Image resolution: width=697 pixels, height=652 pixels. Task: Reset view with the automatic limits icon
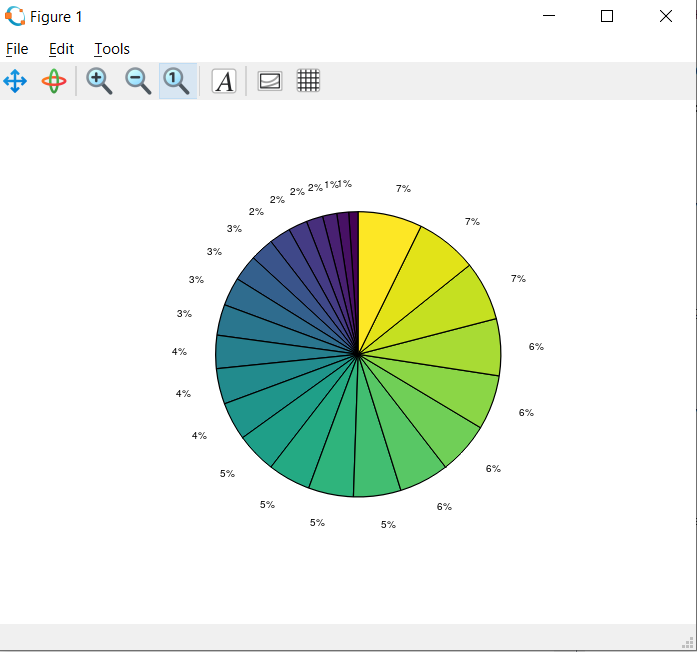(x=177, y=81)
